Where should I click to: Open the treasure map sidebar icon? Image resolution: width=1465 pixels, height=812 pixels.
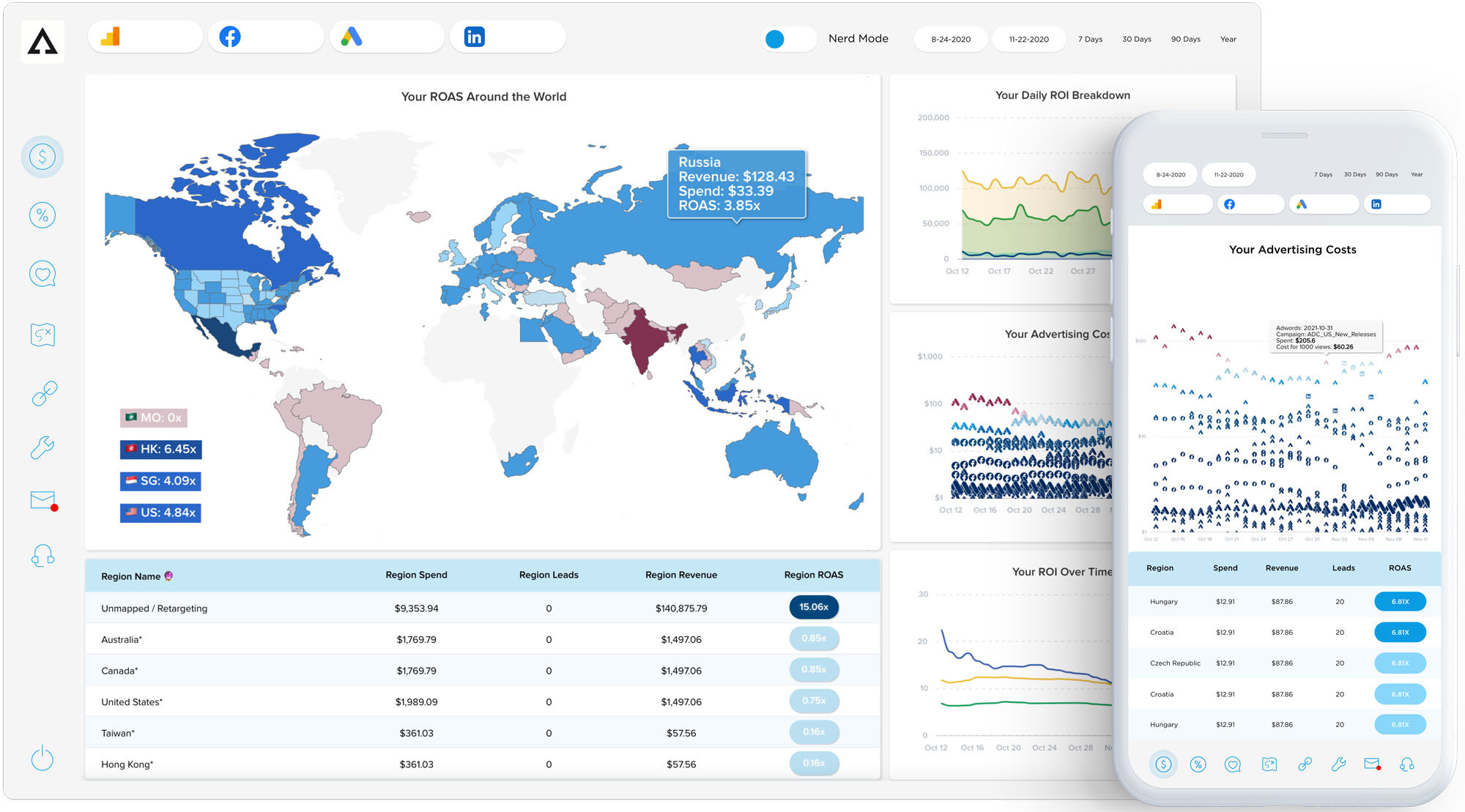42,335
